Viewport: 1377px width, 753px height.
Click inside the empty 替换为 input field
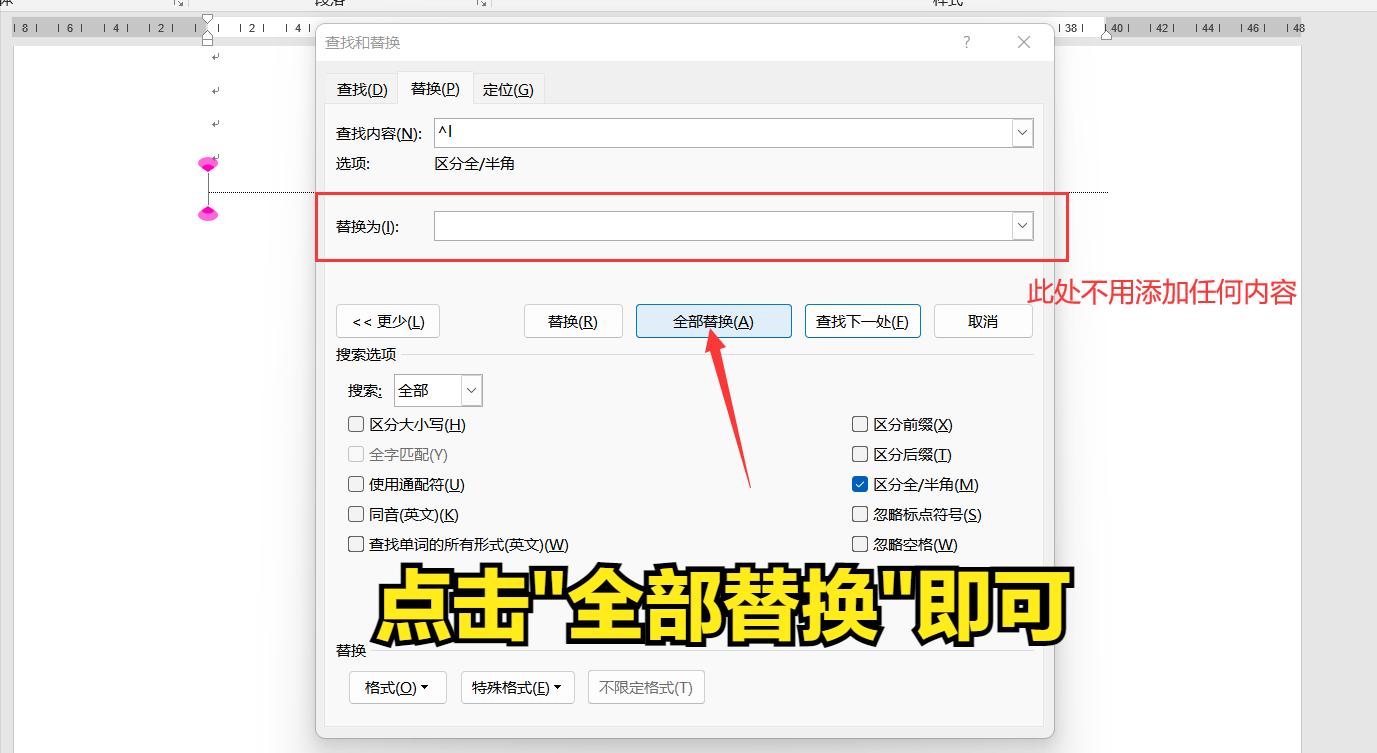720,225
